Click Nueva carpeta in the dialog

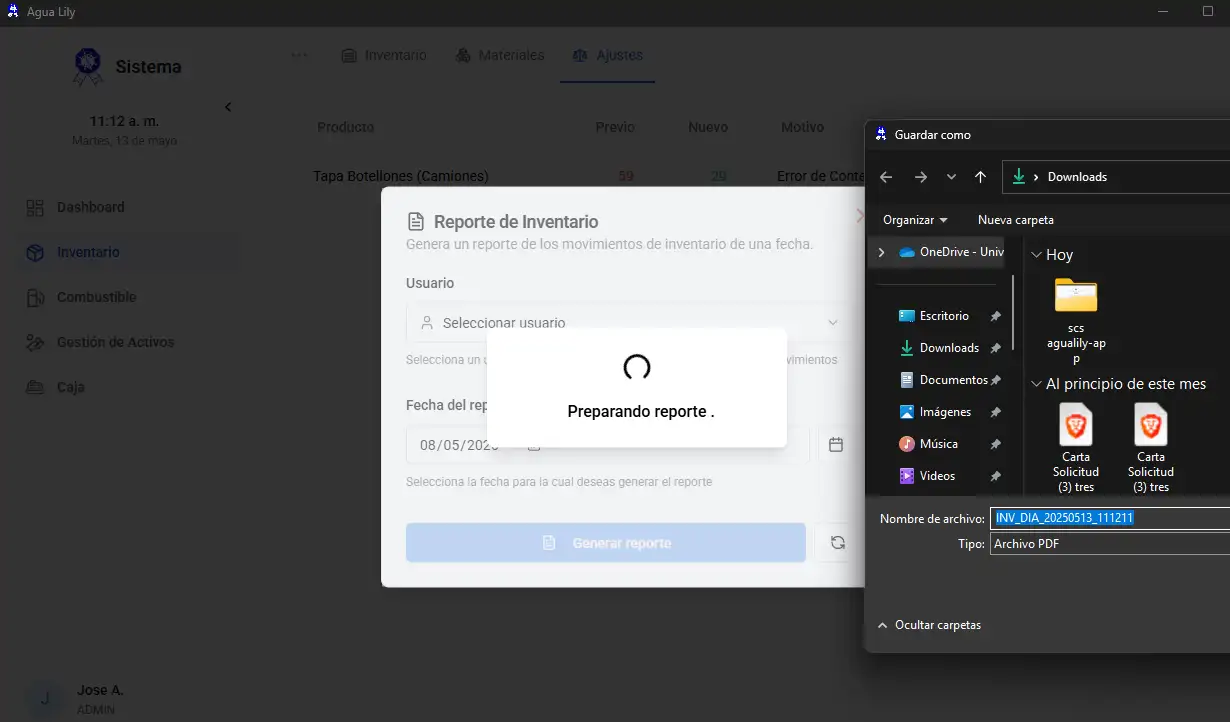[1015, 220]
